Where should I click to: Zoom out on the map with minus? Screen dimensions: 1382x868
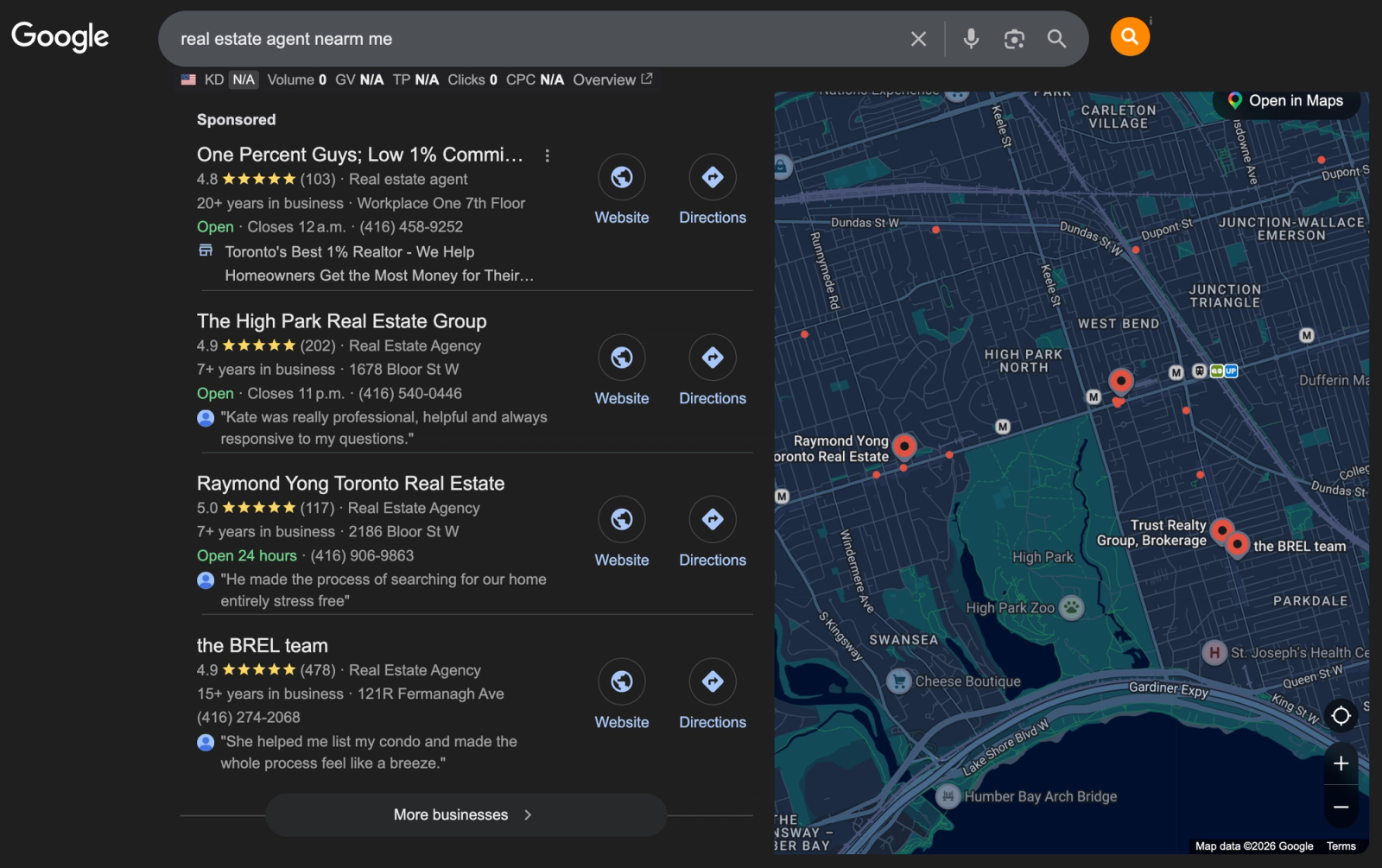(x=1341, y=807)
